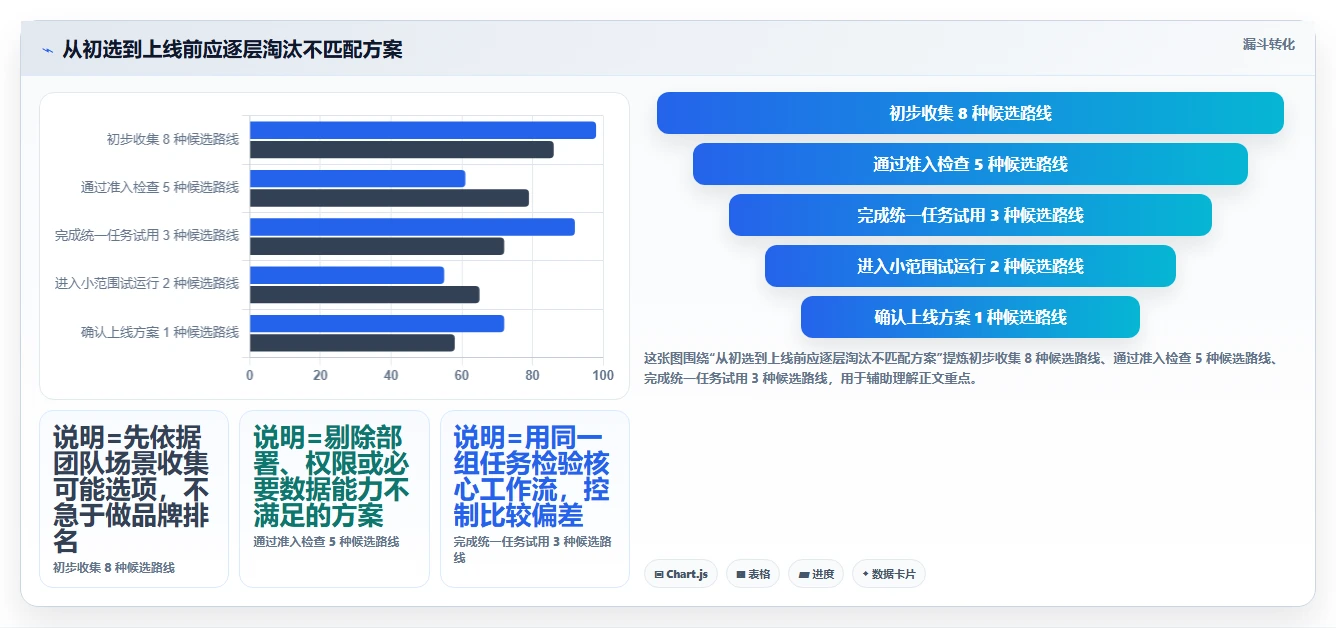Viewport: 1336px width, 628px height.
Task: Select the 初步收集 8 种候选路线 funnel stage
Action: tap(970, 113)
